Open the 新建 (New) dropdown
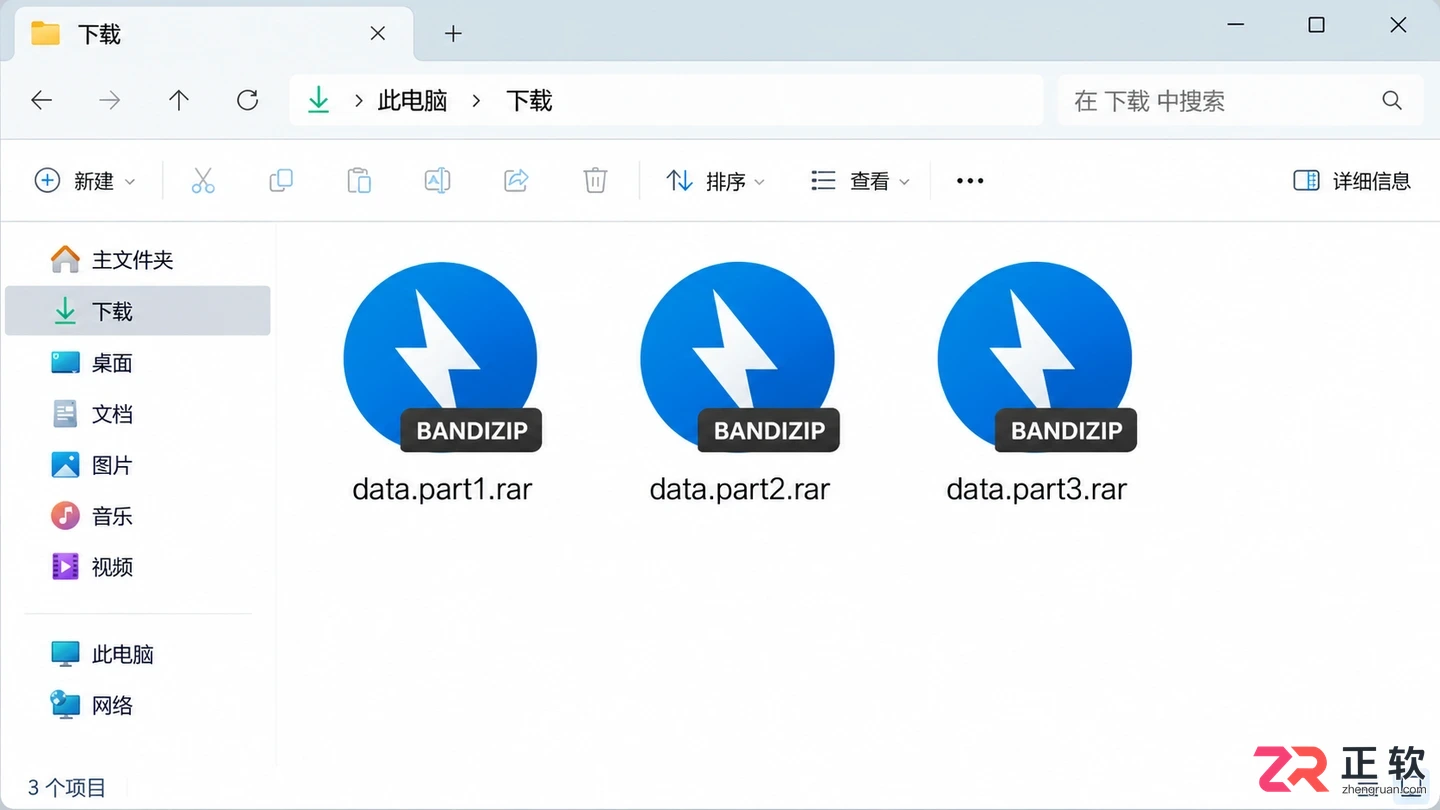 (x=84, y=181)
